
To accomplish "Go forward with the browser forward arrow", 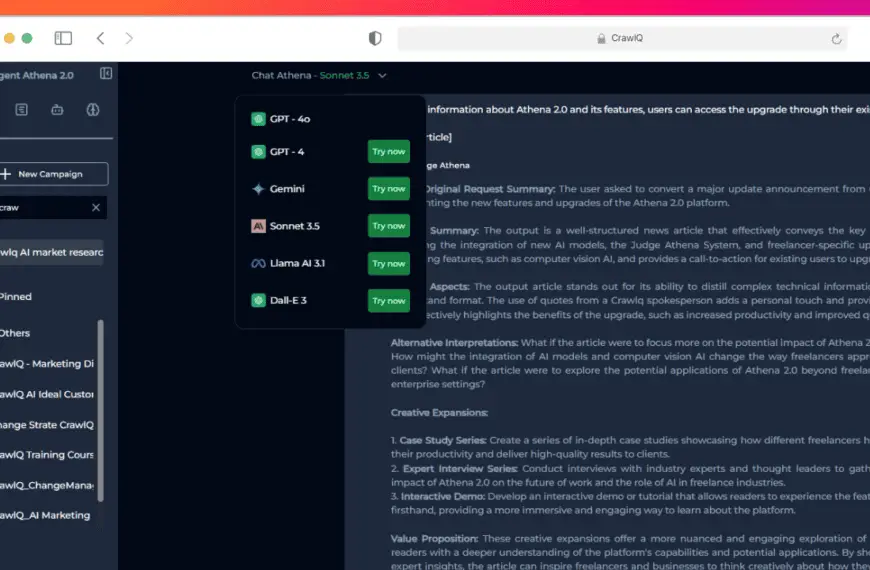I will coord(129,38).
